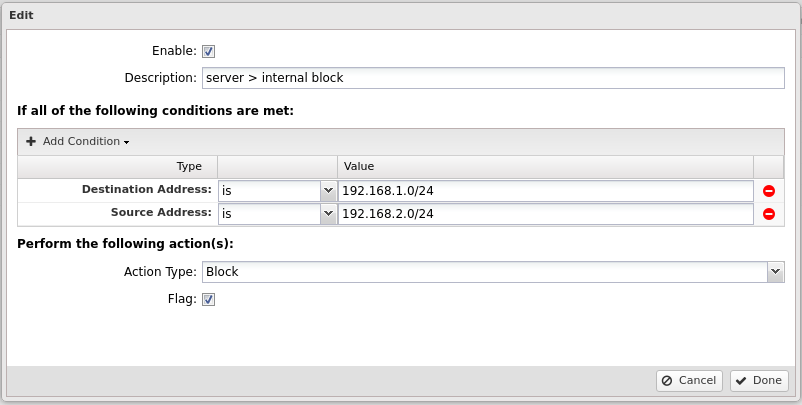Click the 'is' operator for Source Address
Screen dimensions: 802x405
pos(270,214)
